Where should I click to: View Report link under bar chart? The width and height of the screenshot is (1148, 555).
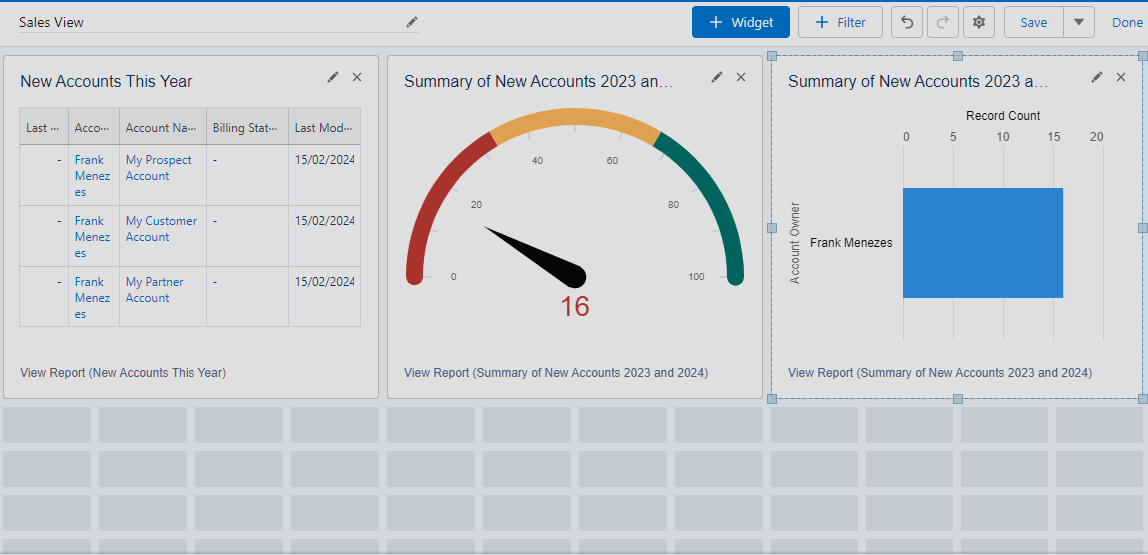pyautogui.click(x=940, y=373)
